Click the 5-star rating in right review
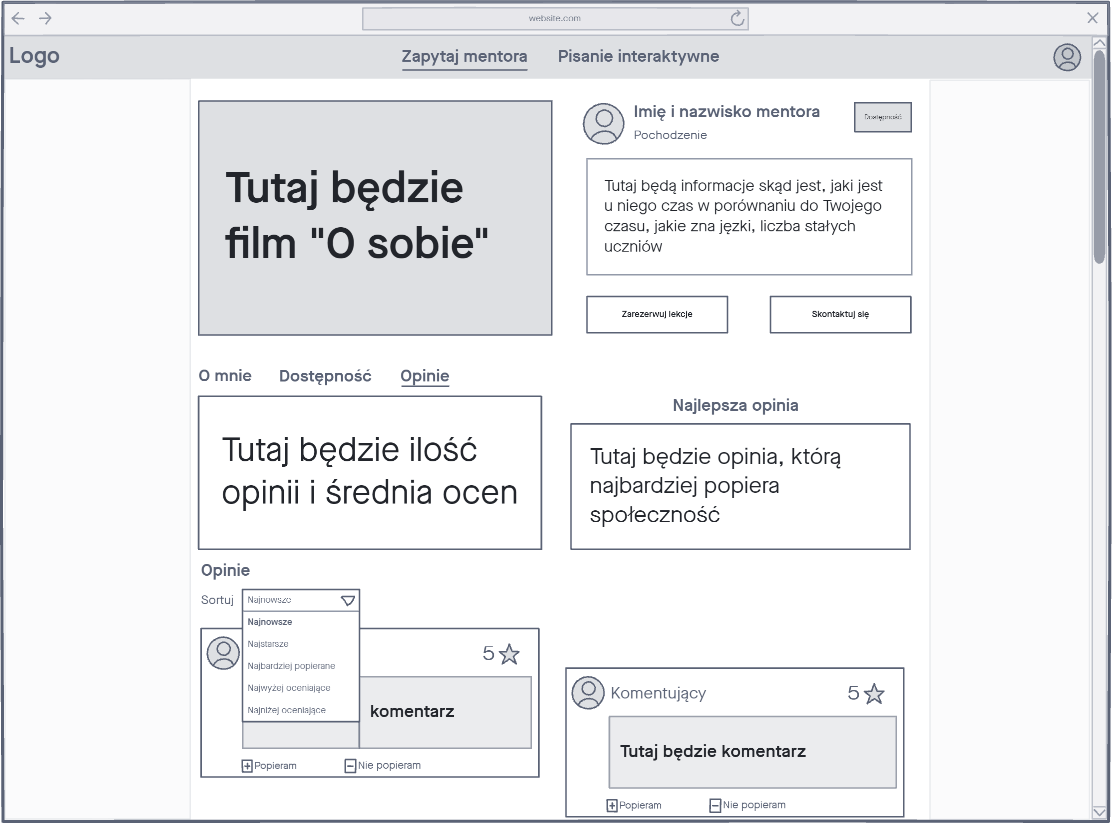The image size is (1113, 824). coord(866,694)
